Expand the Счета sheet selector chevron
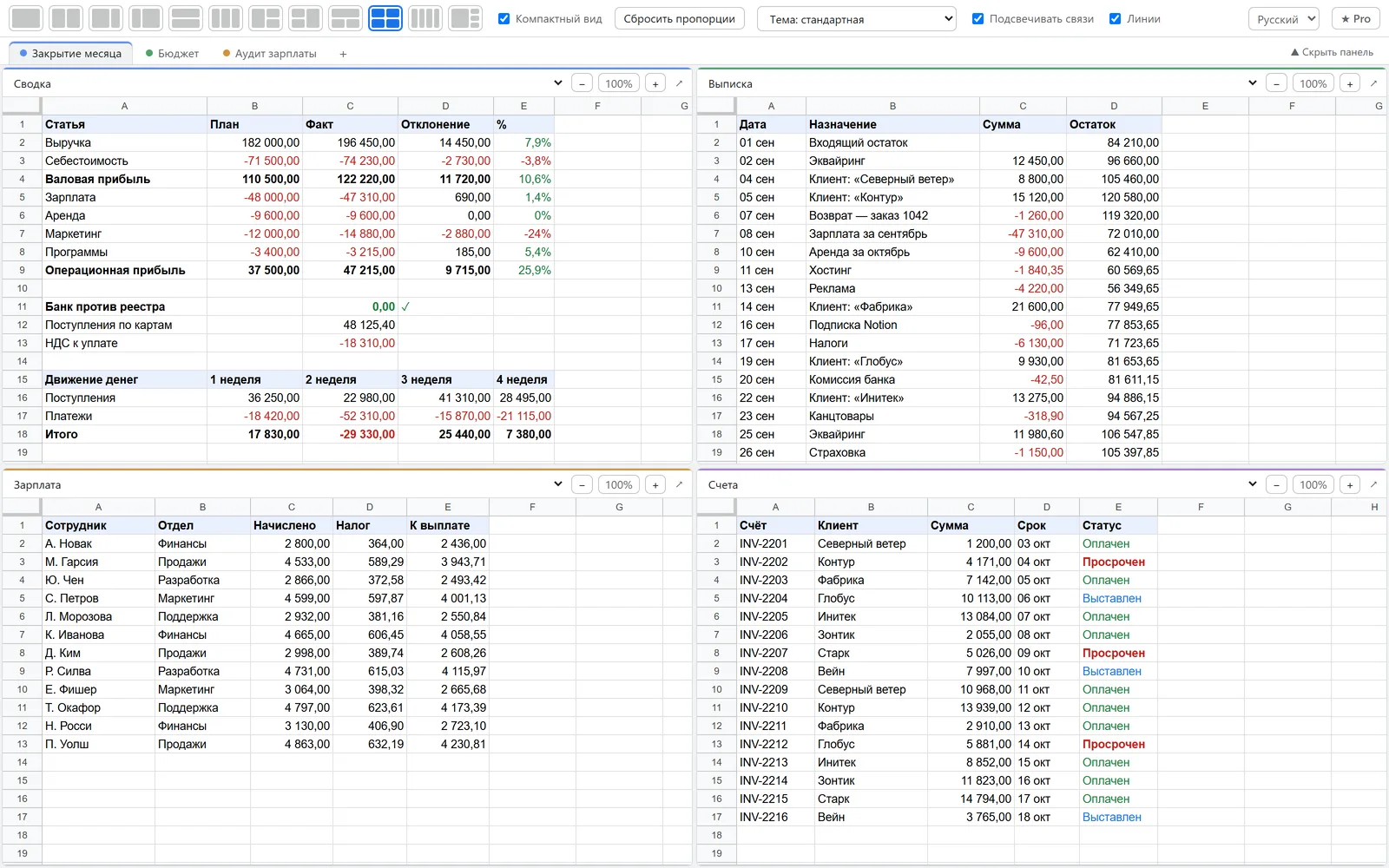 click(x=1252, y=484)
